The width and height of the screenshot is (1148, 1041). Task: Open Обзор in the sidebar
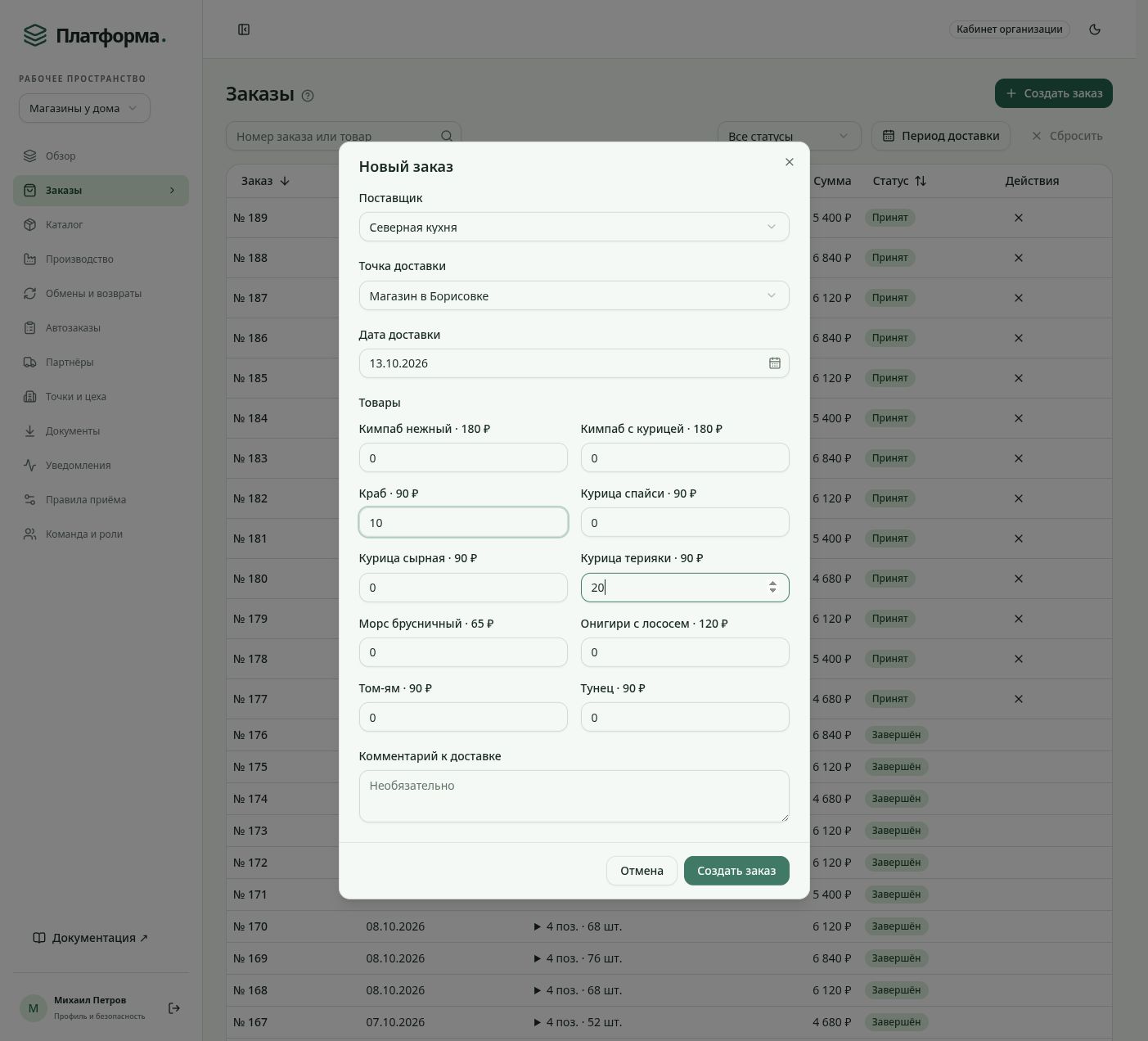point(101,156)
